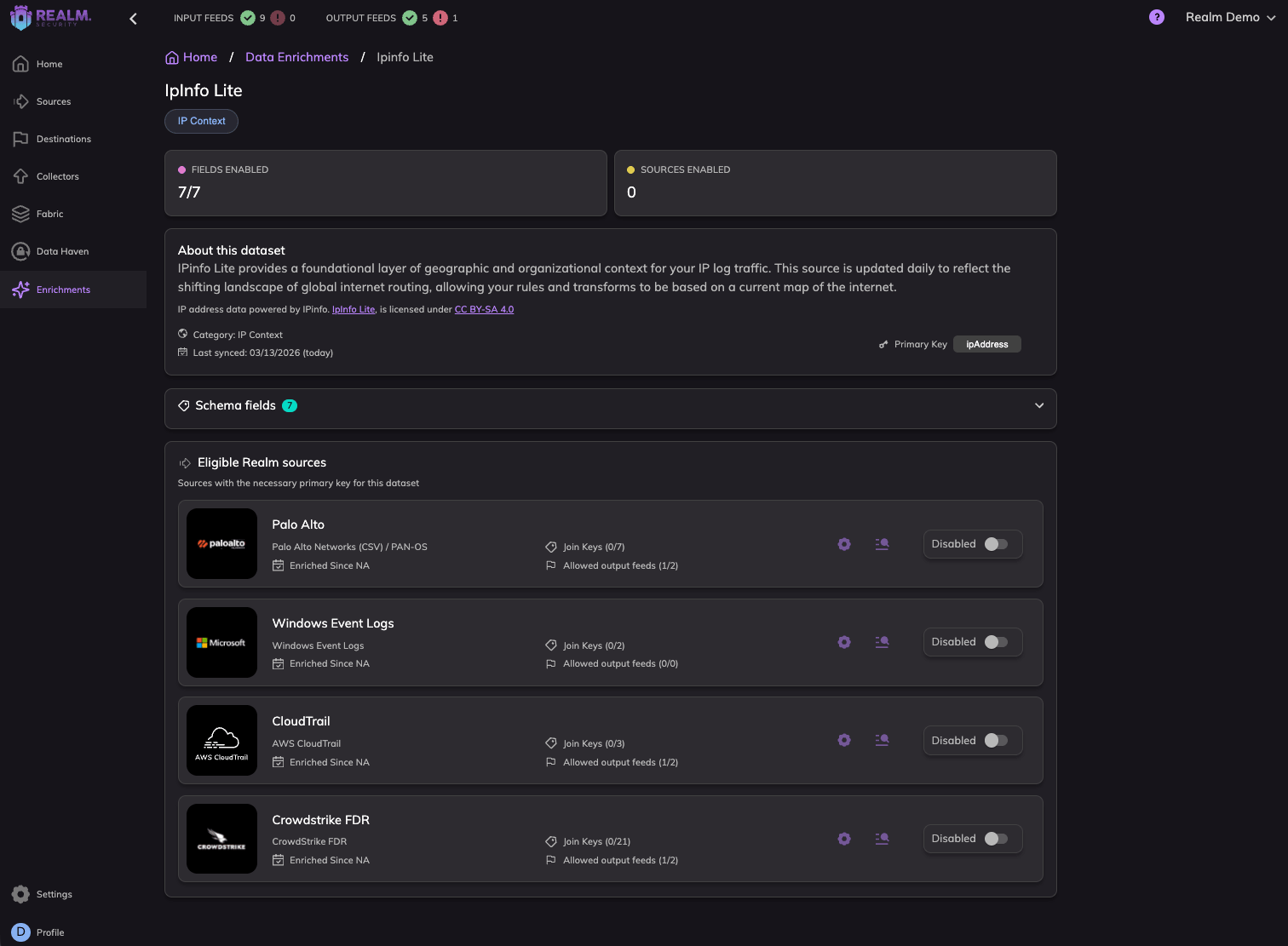Expand the Schema fields section

click(1038, 405)
